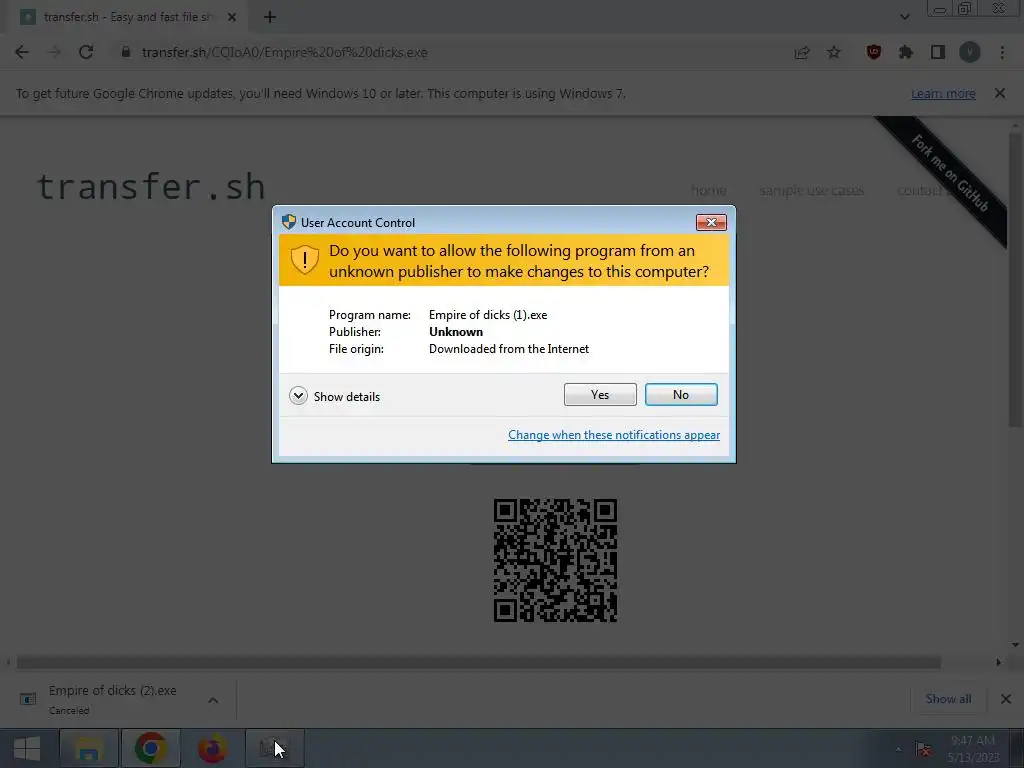The height and width of the screenshot is (768, 1024).
Task: Click the vertical page scrollbar
Action: 1015,281
